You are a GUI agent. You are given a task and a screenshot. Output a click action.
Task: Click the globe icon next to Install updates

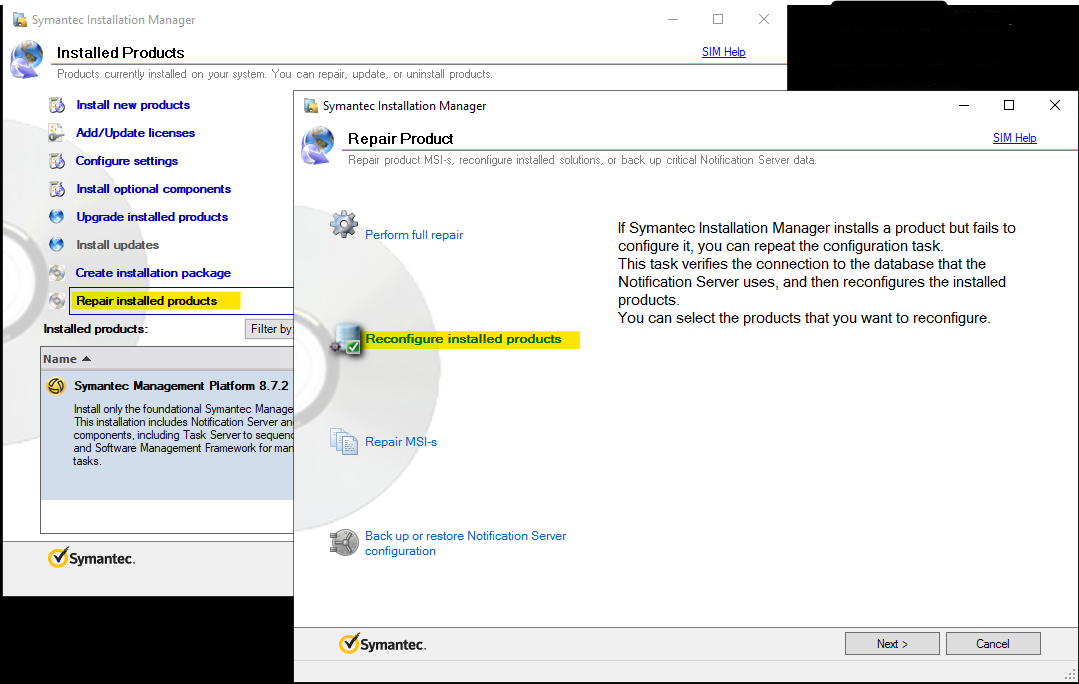(57, 245)
